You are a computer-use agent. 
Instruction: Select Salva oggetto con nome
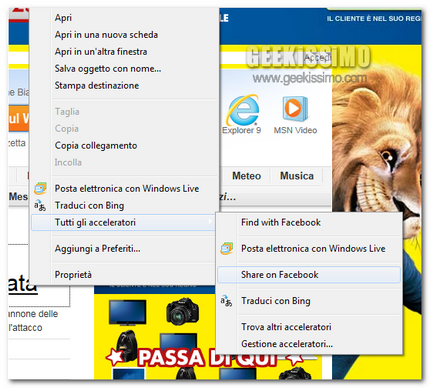tap(108, 69)
